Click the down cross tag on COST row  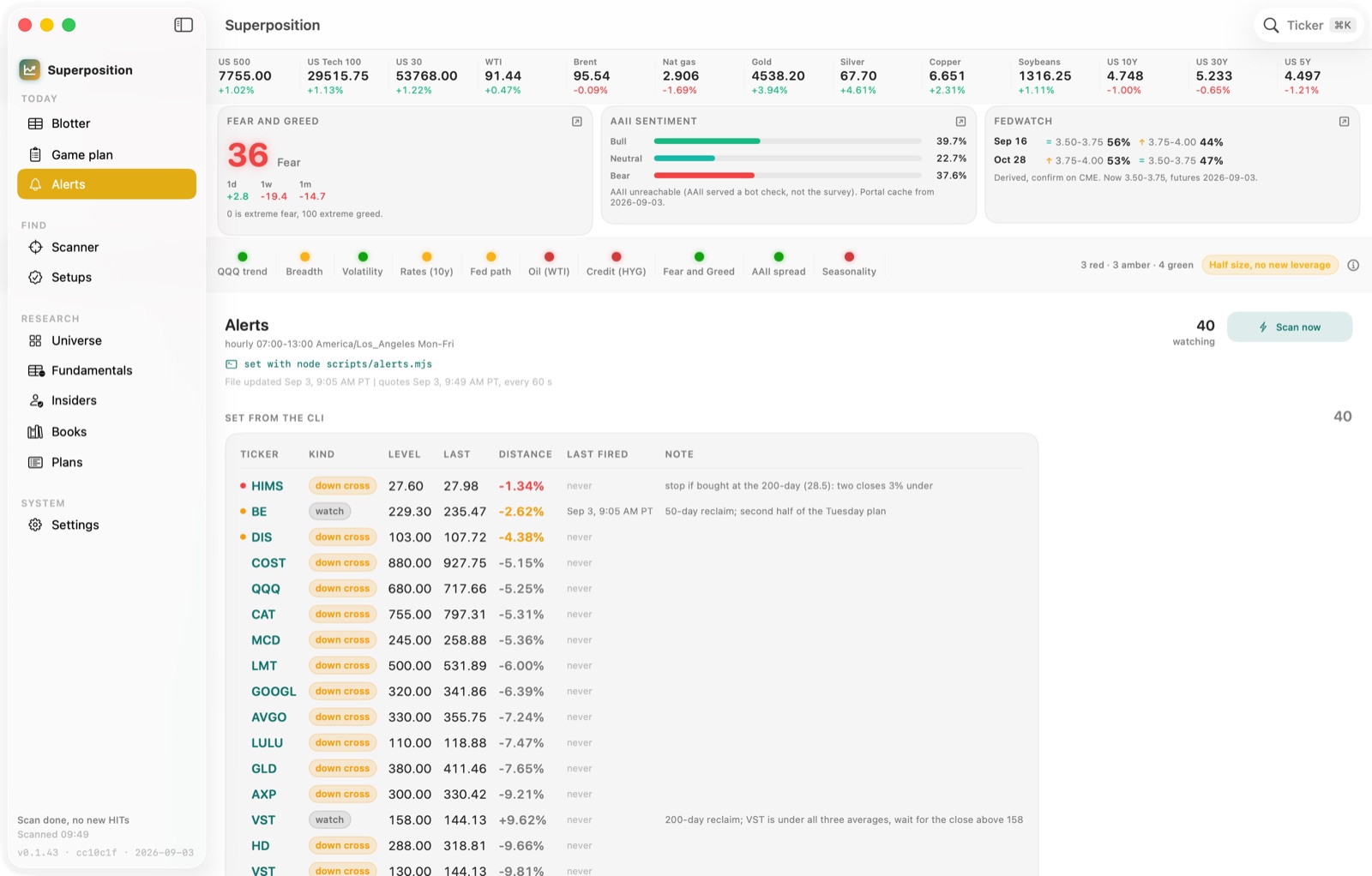click(x=342, y=563)
